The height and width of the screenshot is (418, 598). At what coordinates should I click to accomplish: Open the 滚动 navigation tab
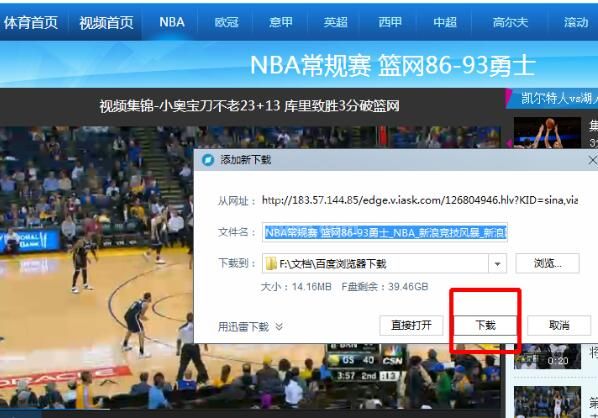click(575, 22)
